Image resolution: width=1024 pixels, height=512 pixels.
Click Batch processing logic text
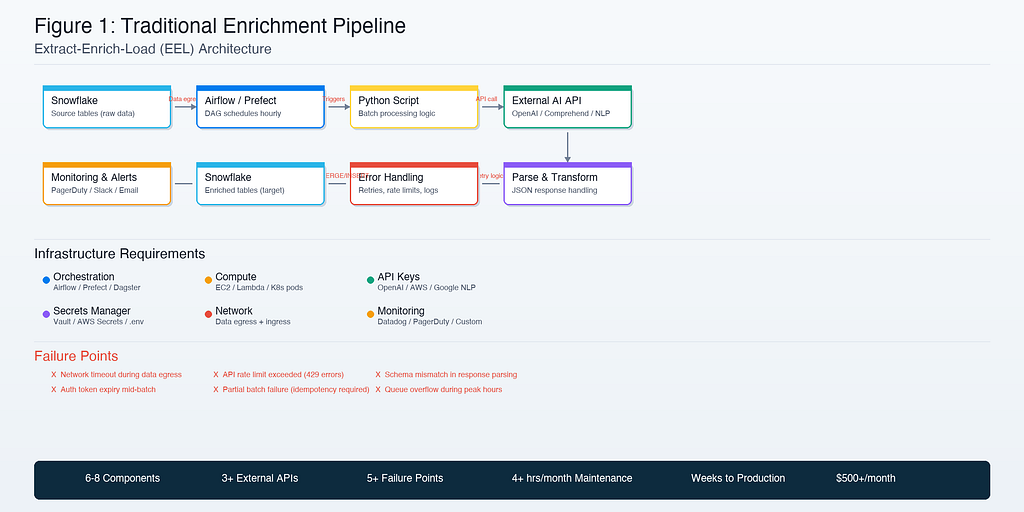396,114
